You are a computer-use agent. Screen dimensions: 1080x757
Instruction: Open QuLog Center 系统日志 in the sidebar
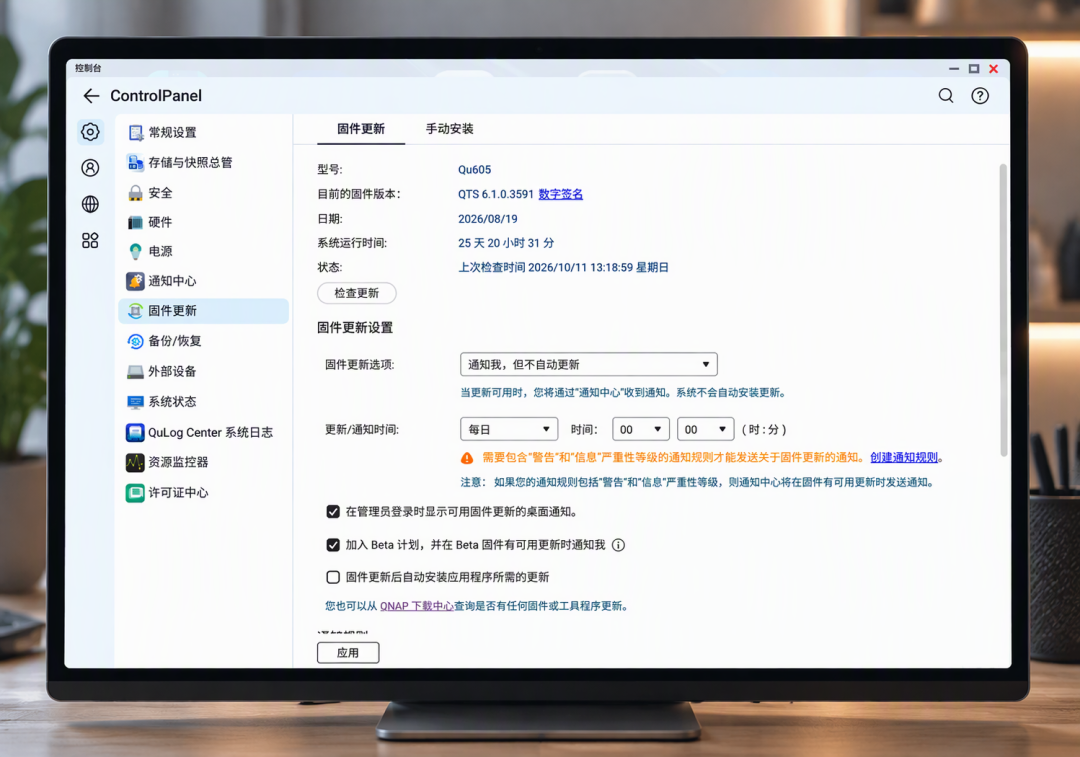point(211,433)
